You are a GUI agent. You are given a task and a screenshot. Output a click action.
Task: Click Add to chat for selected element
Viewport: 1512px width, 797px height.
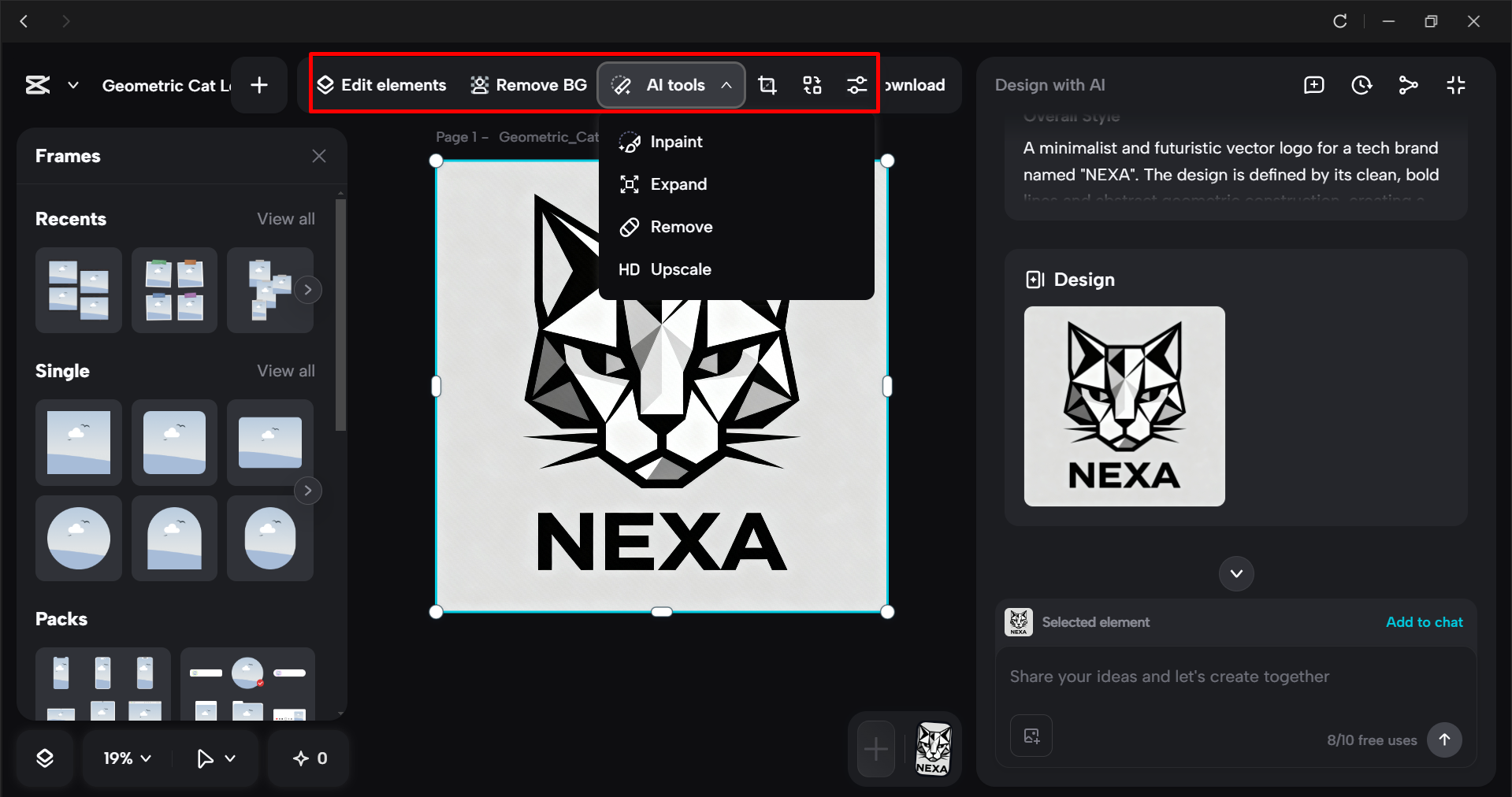[1424, 622]
